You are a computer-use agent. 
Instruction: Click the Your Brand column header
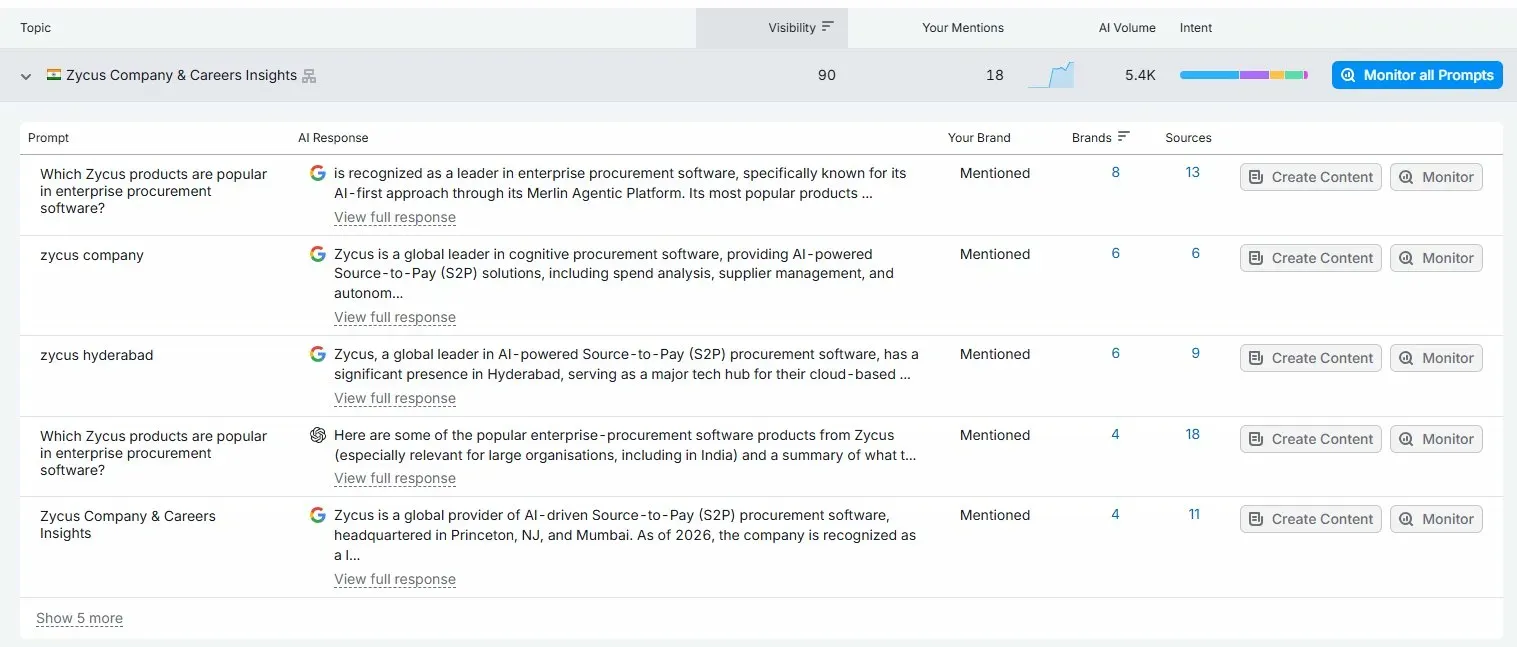(x=979, y=138)
